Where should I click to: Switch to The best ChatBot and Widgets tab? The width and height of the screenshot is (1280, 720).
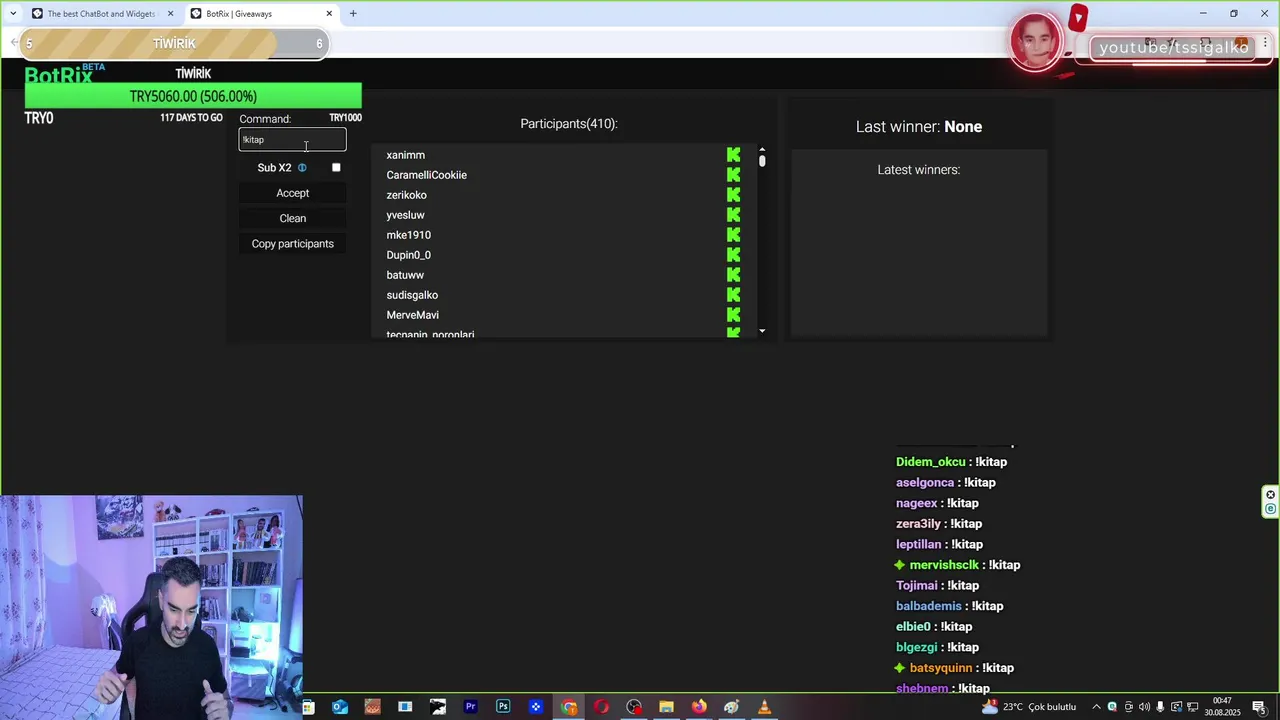[x=100, y=14]
